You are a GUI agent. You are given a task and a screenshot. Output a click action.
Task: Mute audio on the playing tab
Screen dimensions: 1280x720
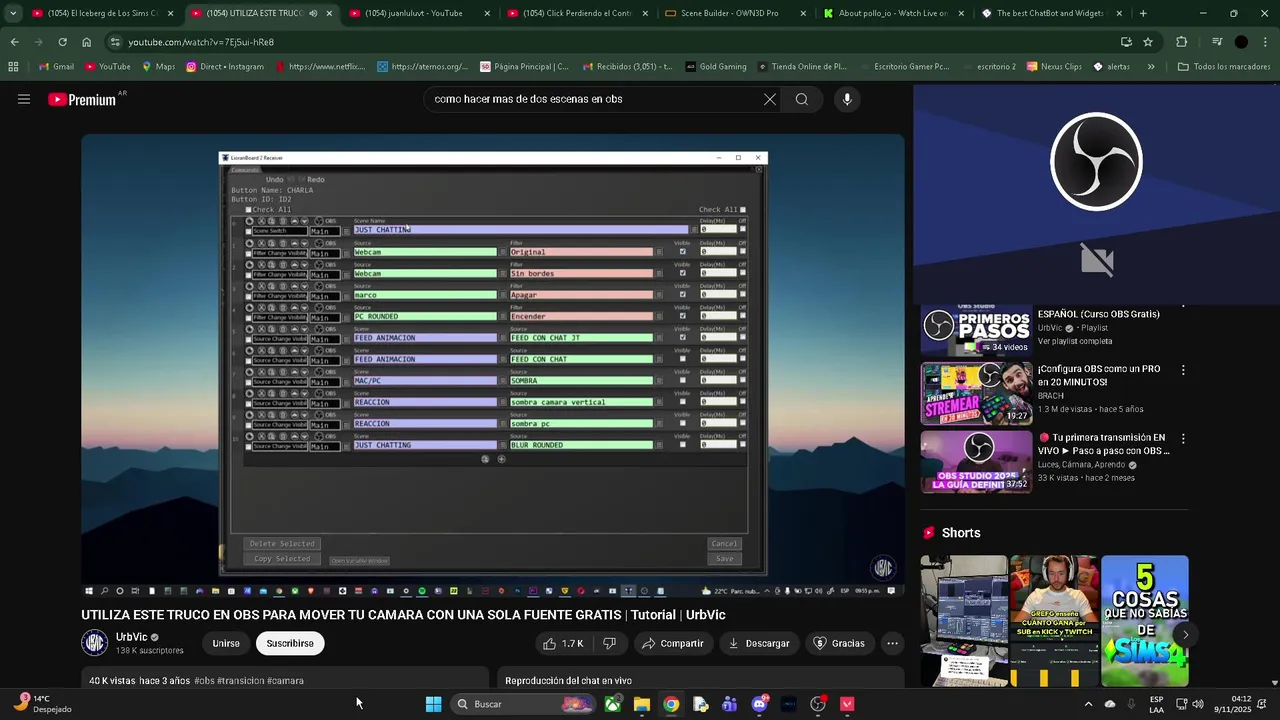point(313,13)
